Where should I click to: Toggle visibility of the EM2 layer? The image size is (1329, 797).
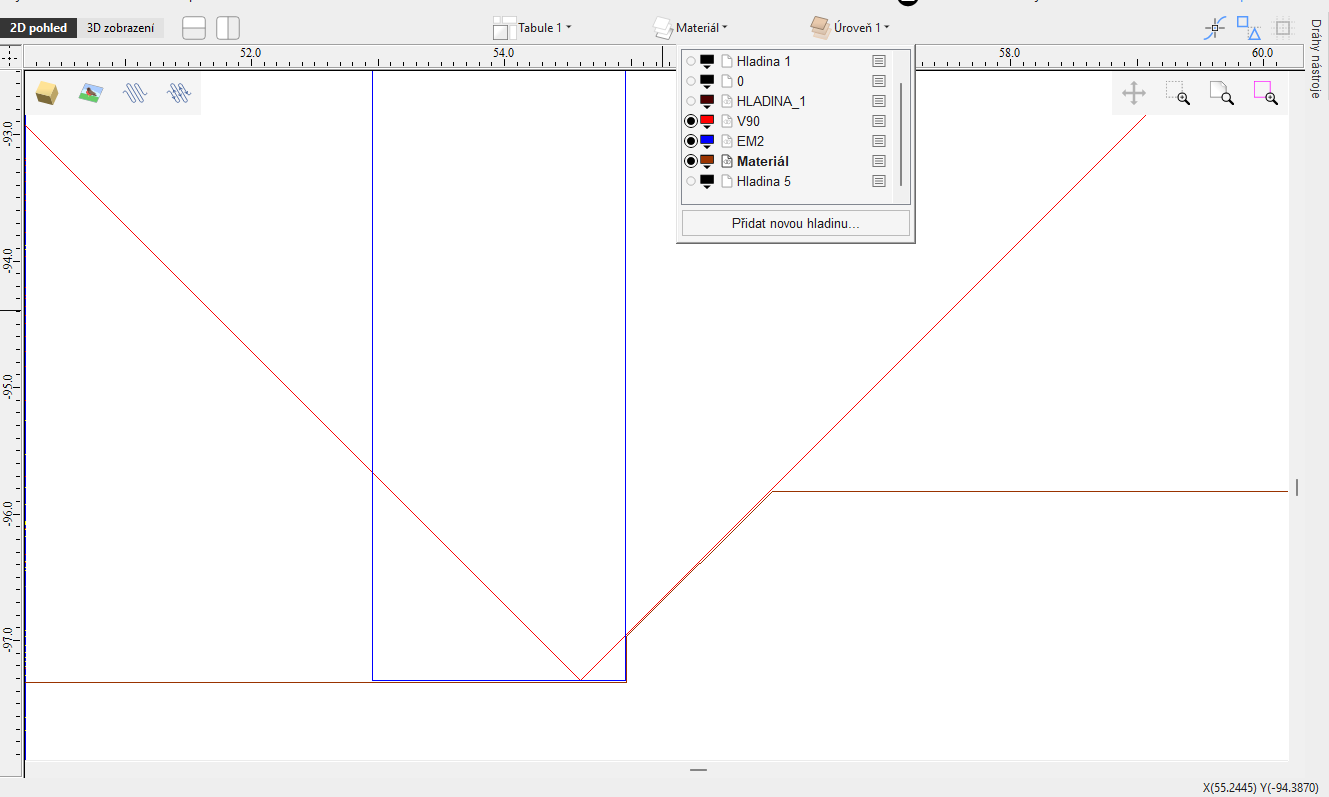(690, 141)
